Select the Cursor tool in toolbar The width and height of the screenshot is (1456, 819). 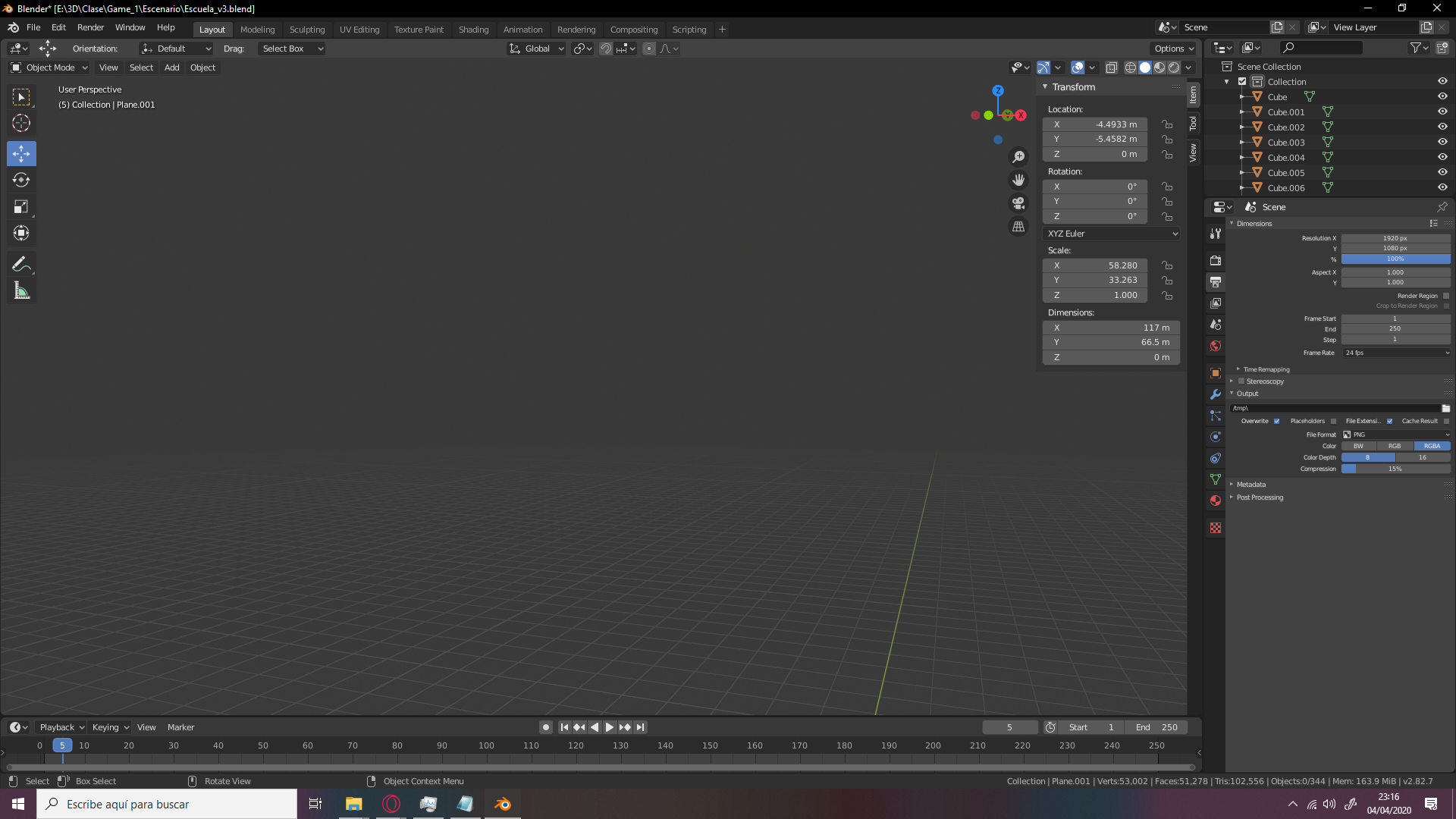coord(21,123)
